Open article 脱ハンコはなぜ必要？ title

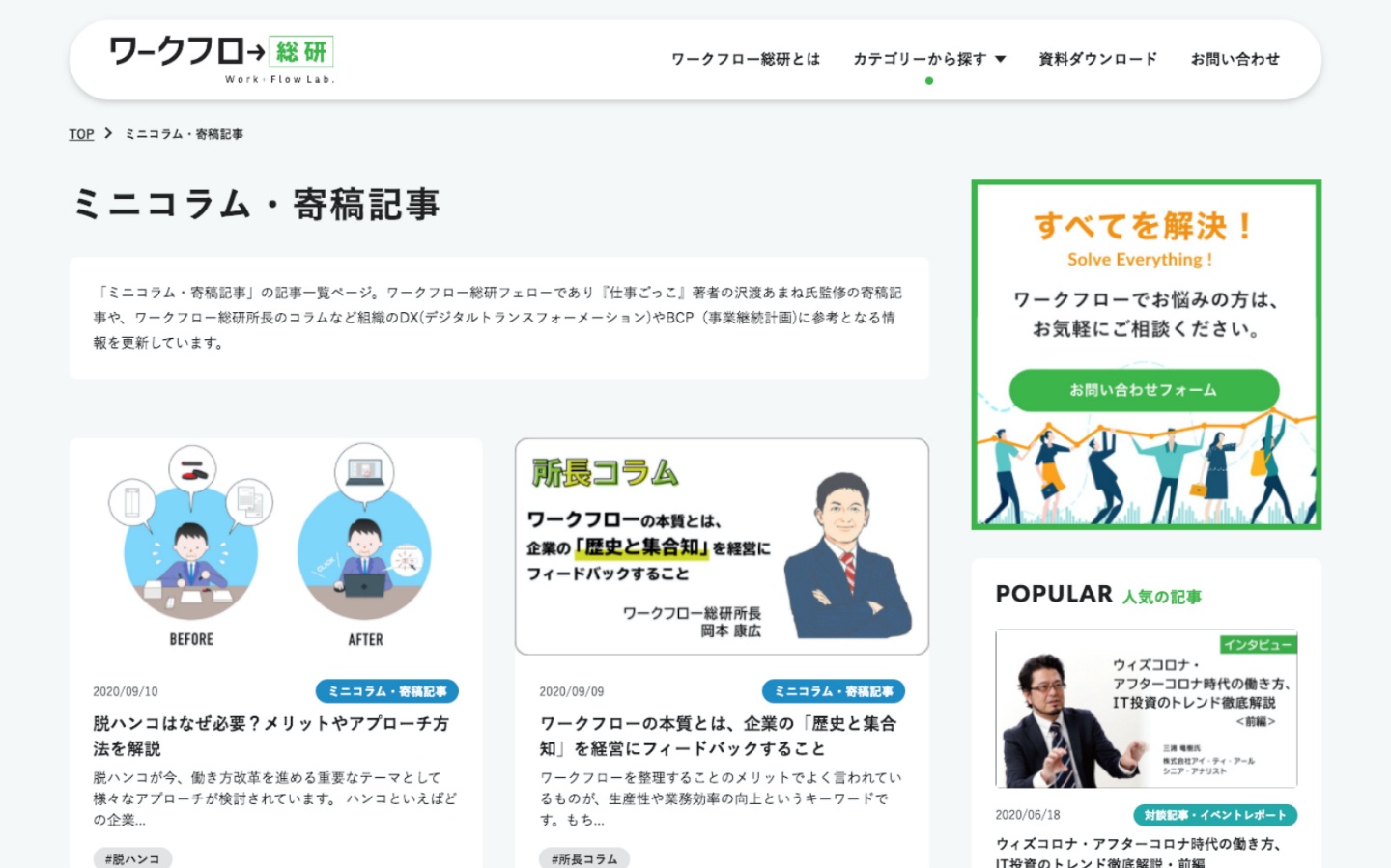pos(271,736)
